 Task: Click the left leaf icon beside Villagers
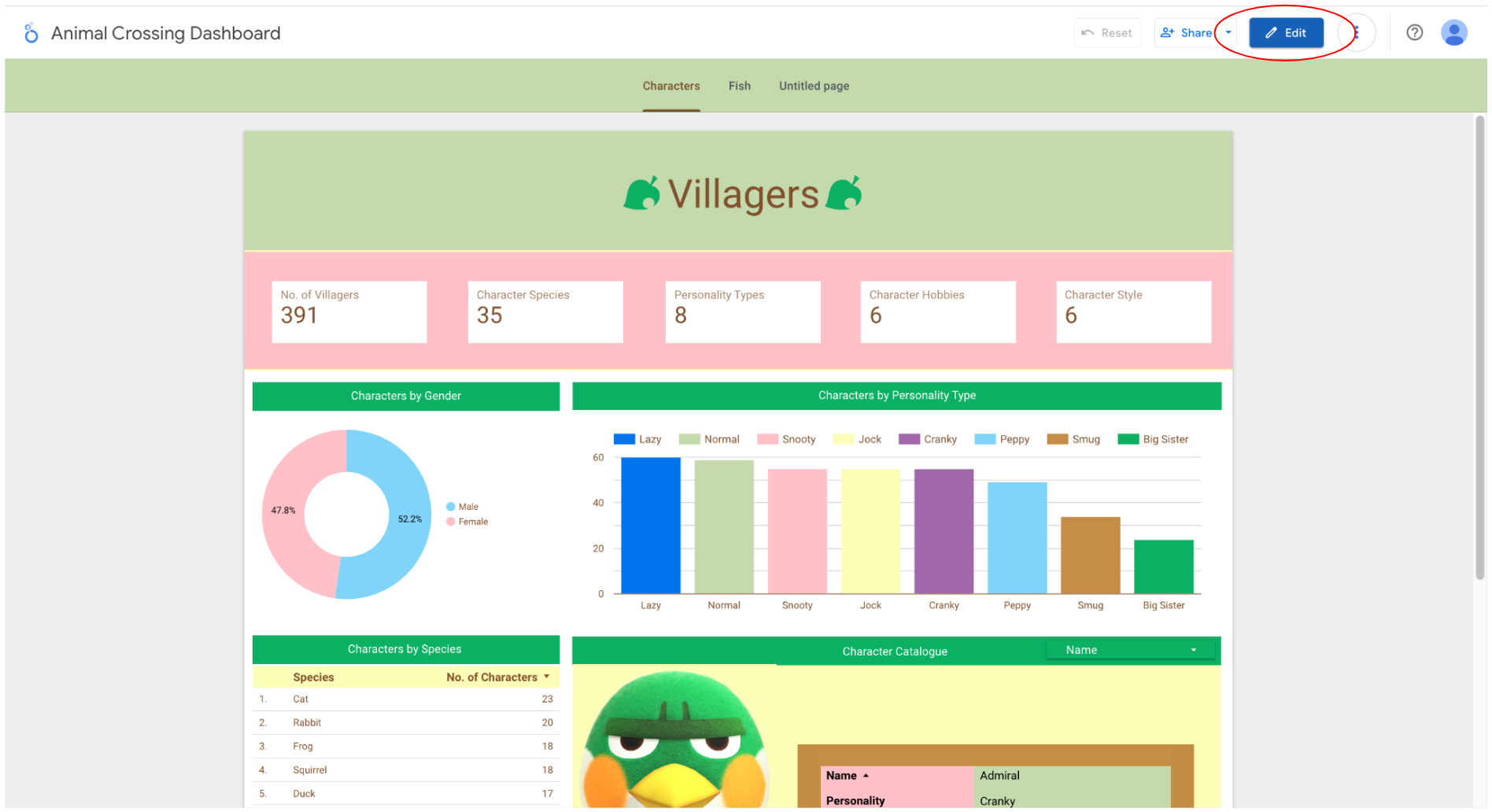coord(642,194)
